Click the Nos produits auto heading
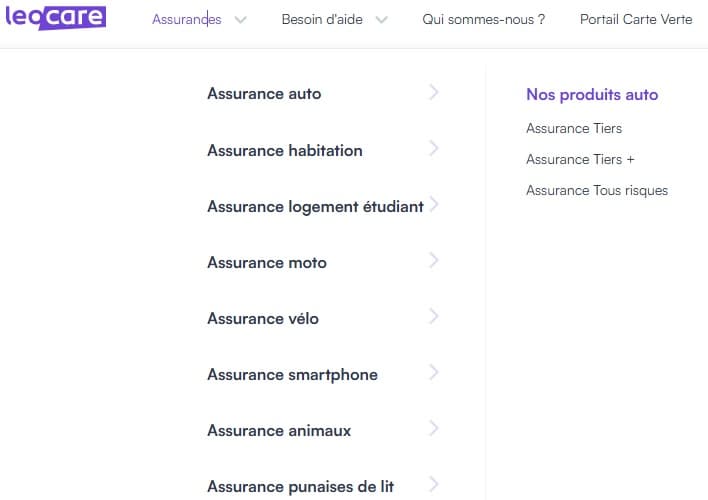Screen dimensions: 708x500 coord(592,95)
